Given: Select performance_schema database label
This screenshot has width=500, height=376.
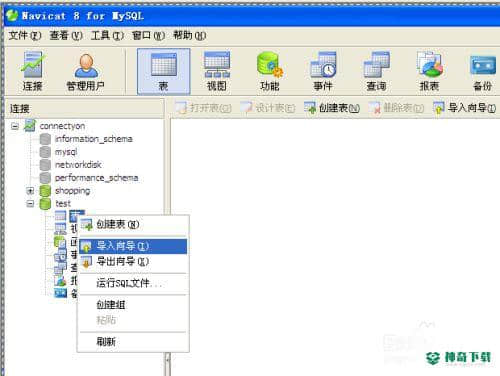Looking at the screenshot, I should 96,178.
